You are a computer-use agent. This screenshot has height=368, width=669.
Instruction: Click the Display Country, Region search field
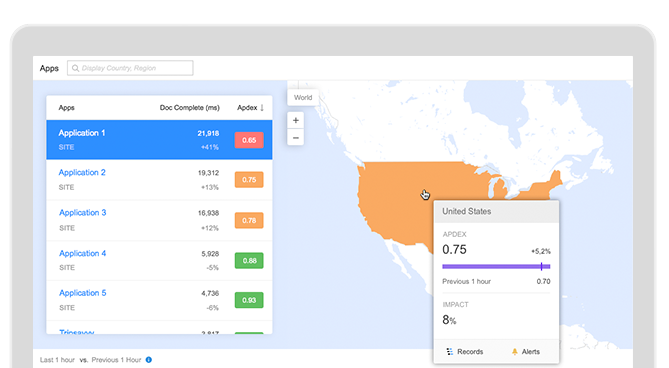(130, 68)
